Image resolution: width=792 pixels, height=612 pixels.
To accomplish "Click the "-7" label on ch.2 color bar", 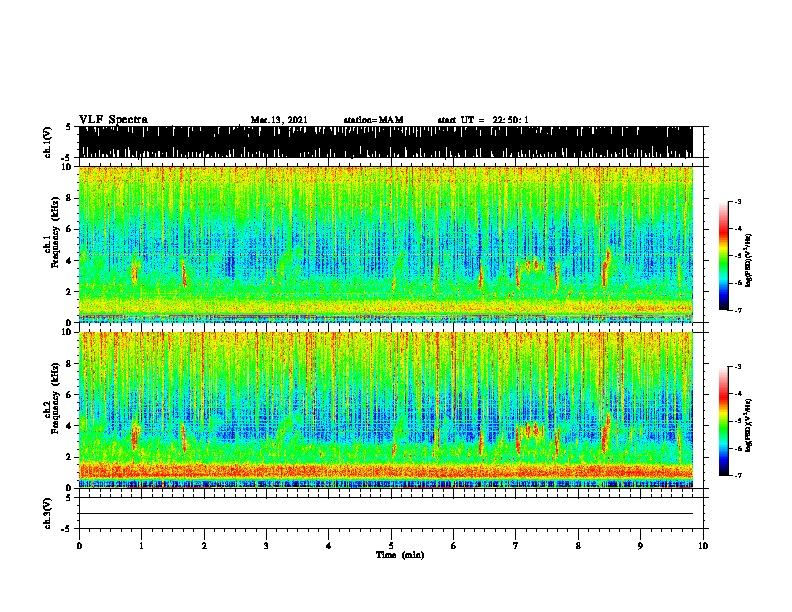I will click(737, 475).
